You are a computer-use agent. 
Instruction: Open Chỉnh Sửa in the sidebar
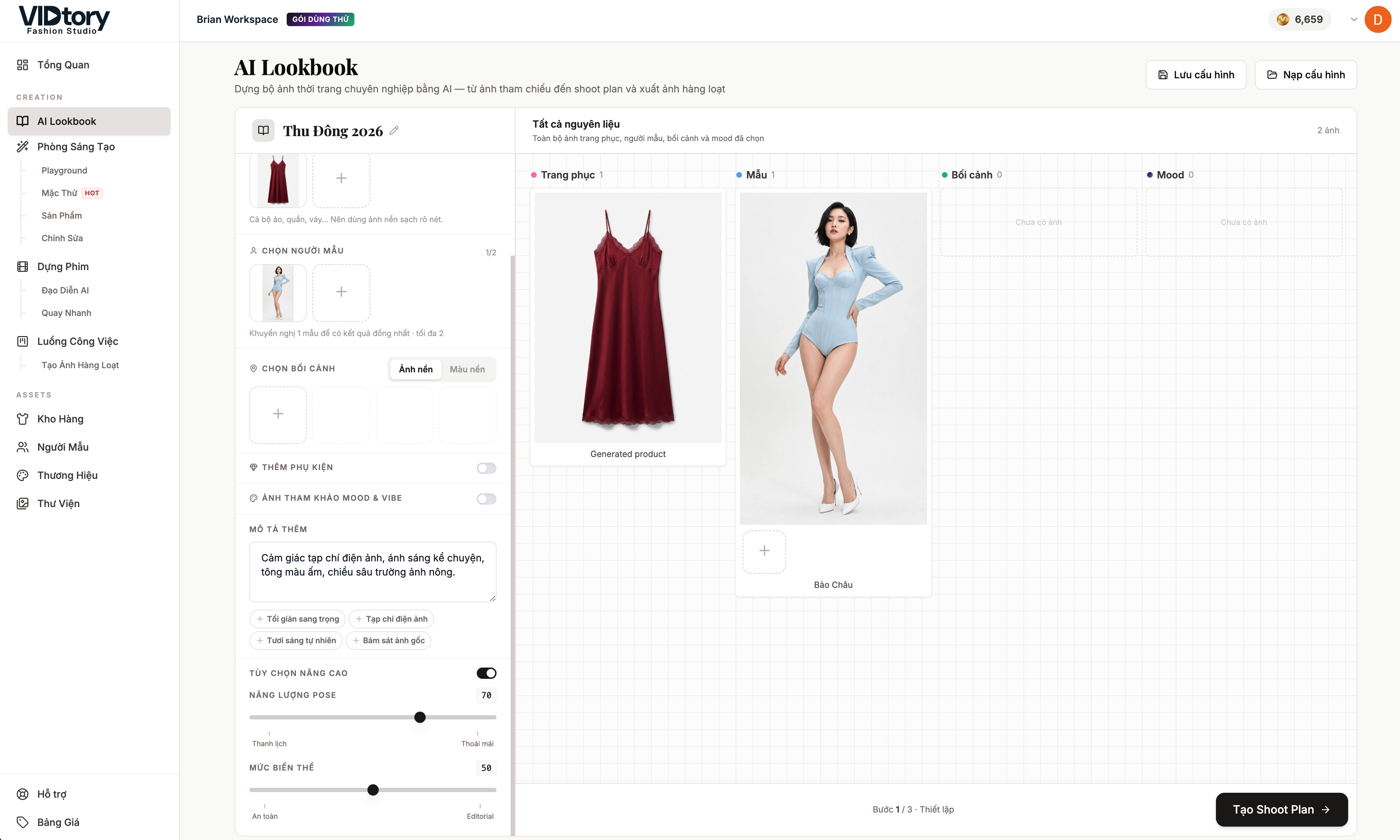click(62, 238)
